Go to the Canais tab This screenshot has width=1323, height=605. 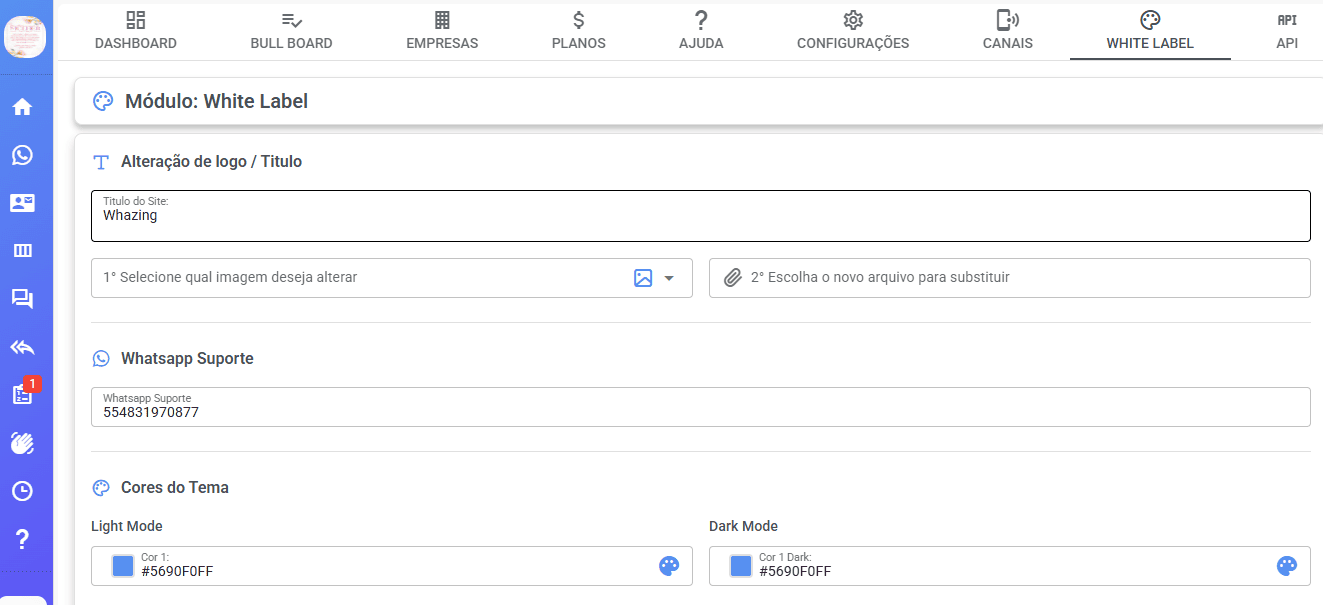1007,31
